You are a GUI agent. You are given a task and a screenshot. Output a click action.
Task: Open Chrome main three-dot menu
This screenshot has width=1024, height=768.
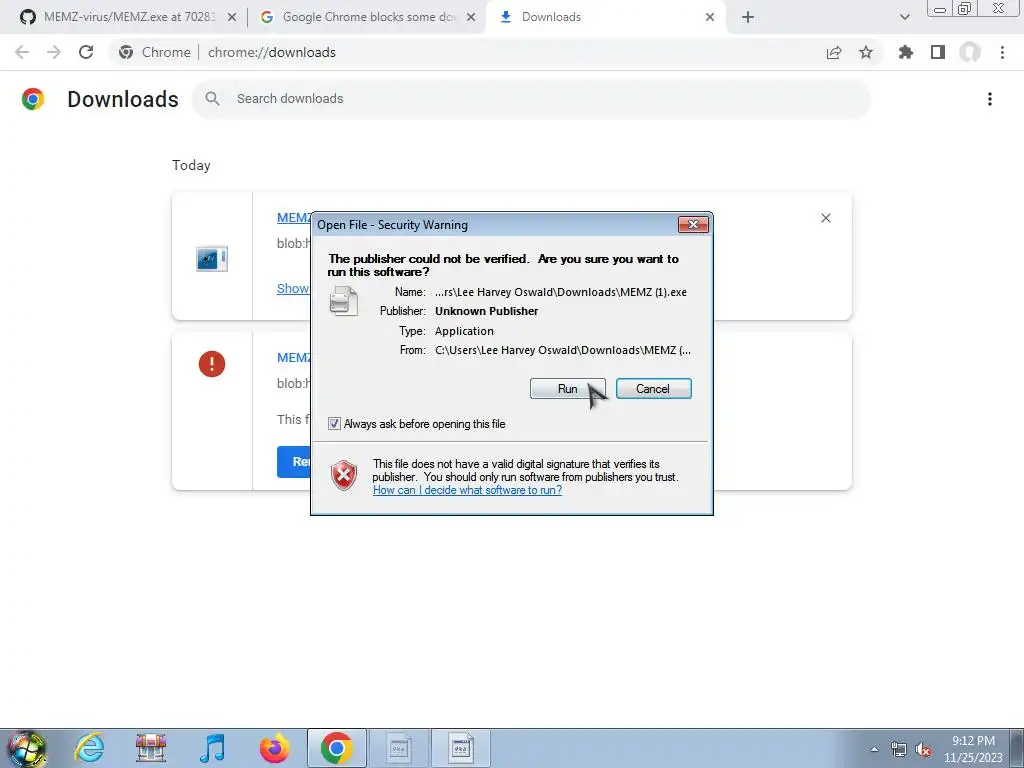pyautogui.click(x=1002, y=52)
